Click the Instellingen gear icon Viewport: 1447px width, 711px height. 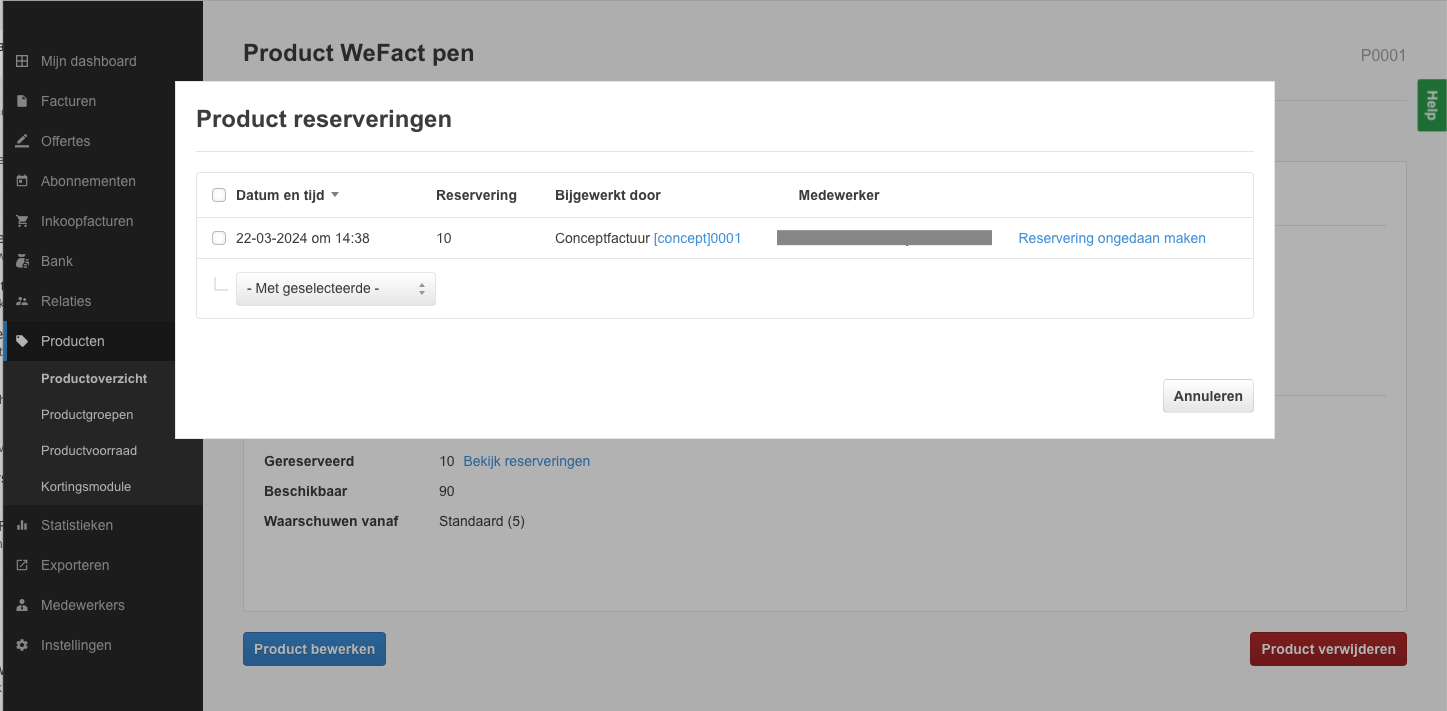[x=22, y=645]
